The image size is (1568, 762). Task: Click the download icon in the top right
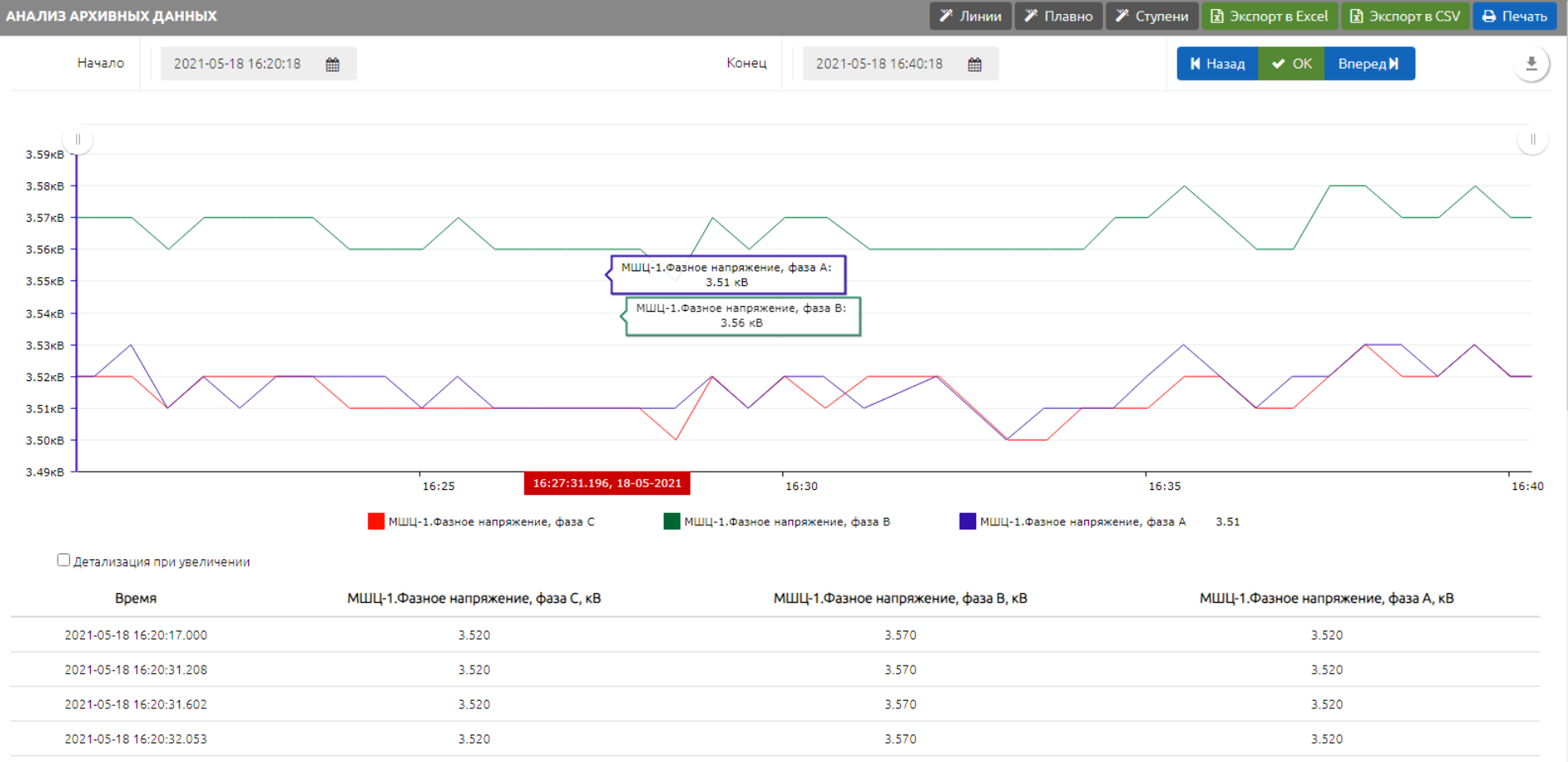pos(1531,63)
